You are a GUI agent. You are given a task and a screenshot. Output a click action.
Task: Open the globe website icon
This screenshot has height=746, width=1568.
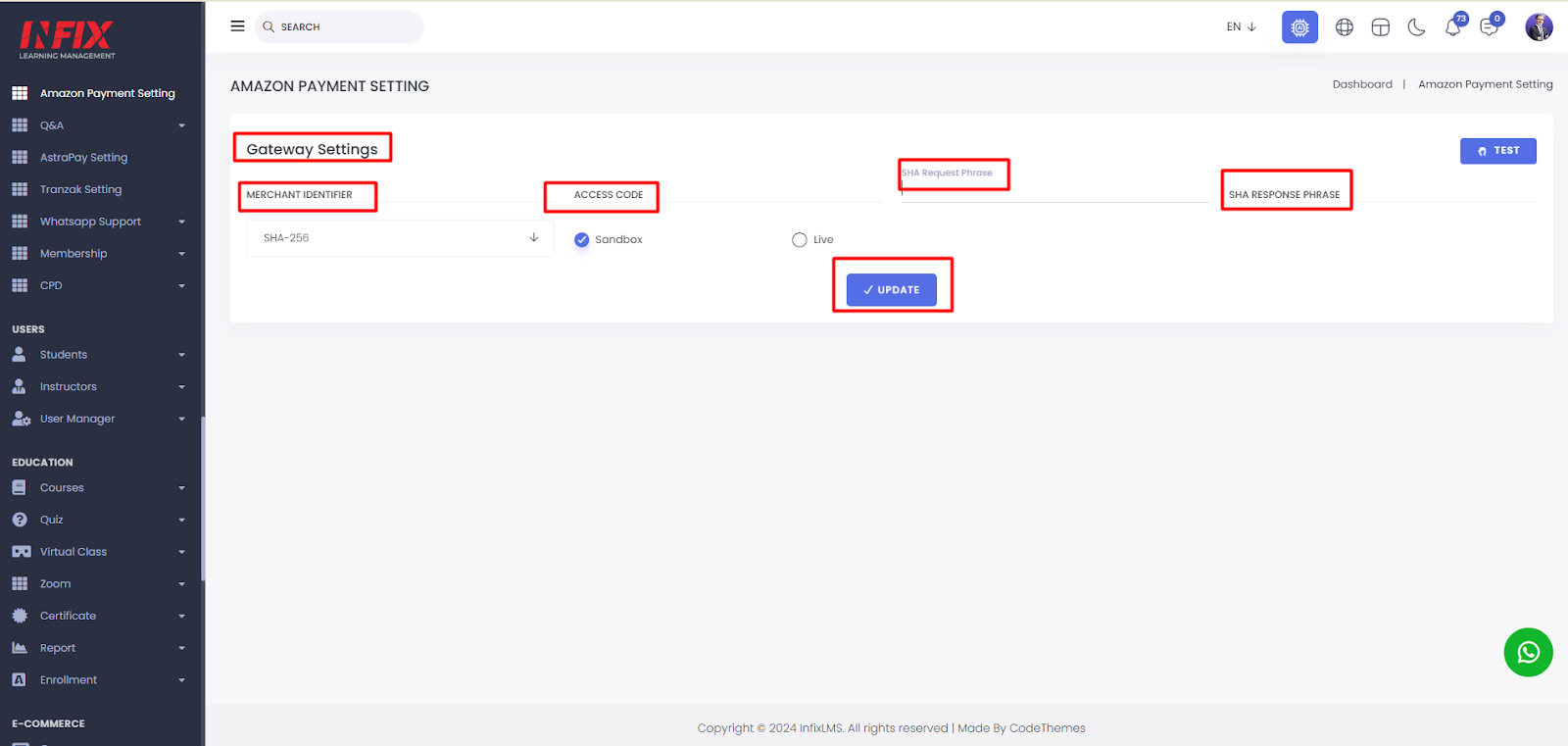click(x=1345, y=27)
